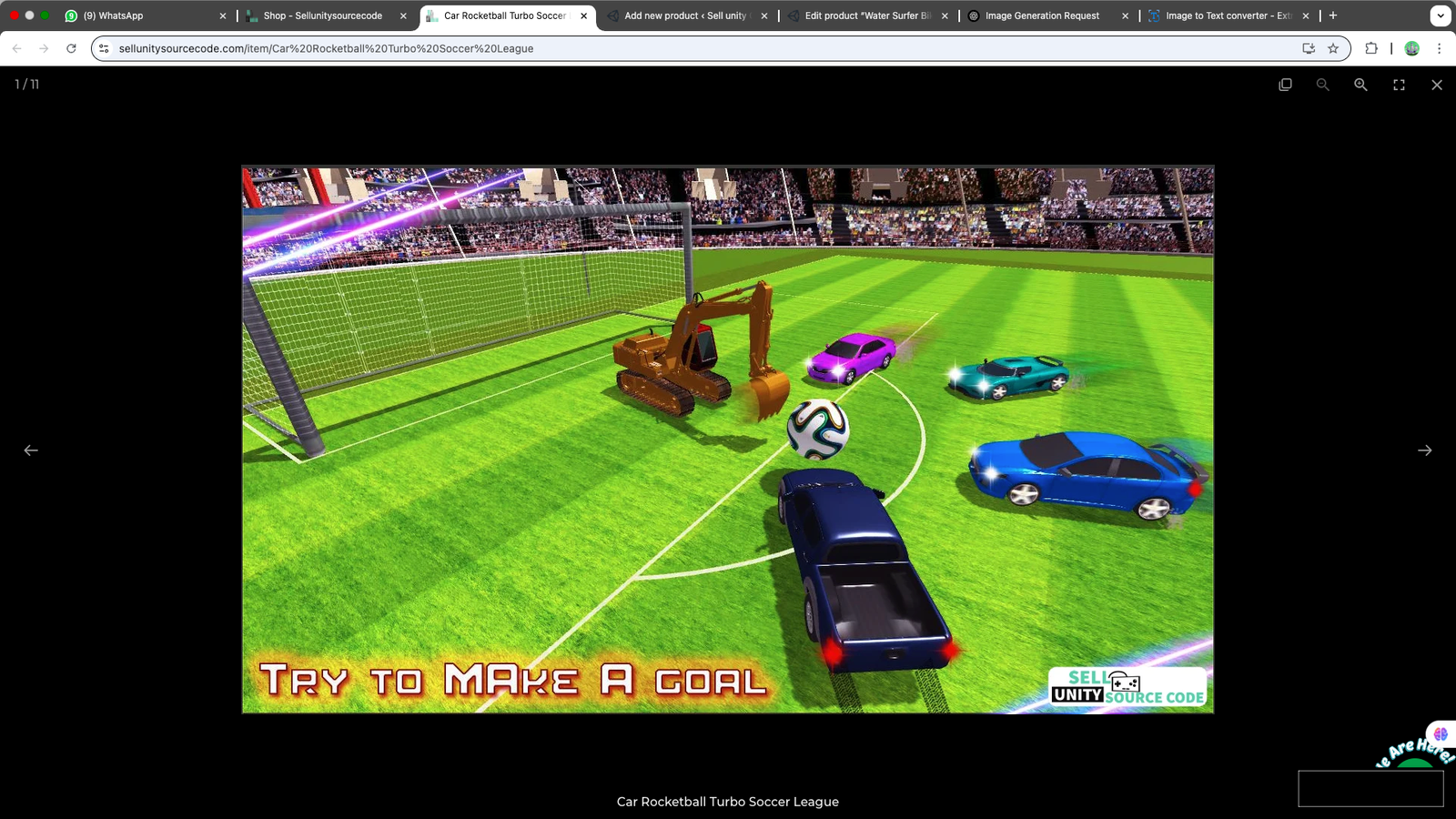The image size is (1456, 819).
Task: Open Chrome three-dot menu
Action: pyautogui.click(x=1439, y=48)
